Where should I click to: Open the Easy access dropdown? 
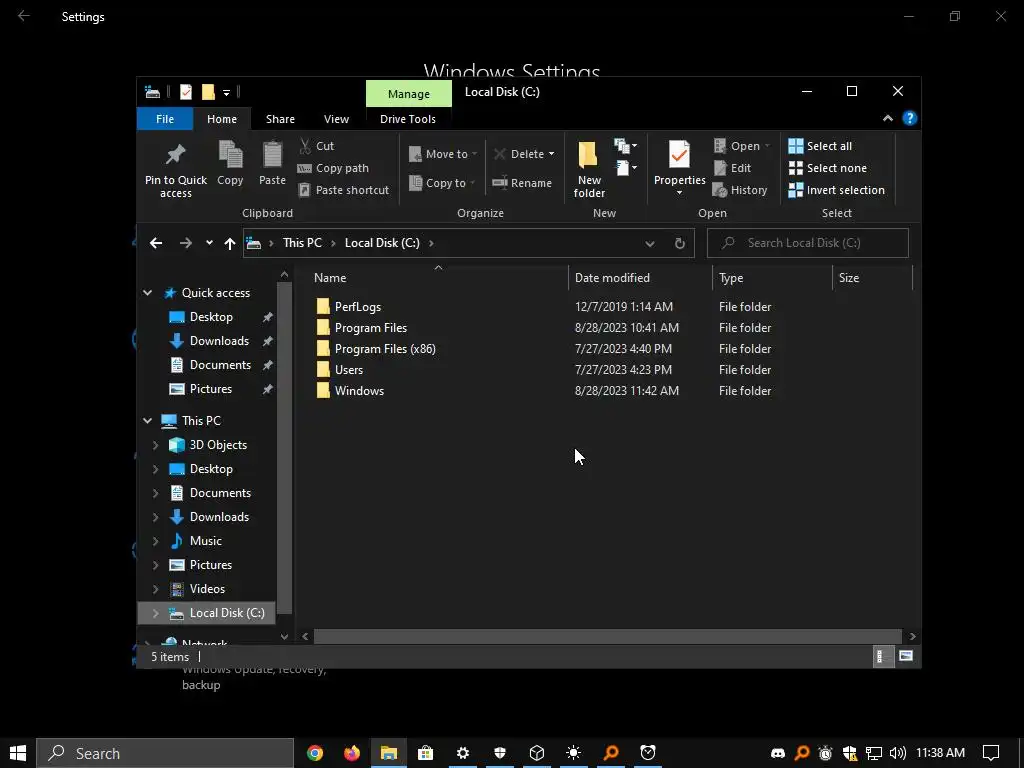(x=627, y=168)
